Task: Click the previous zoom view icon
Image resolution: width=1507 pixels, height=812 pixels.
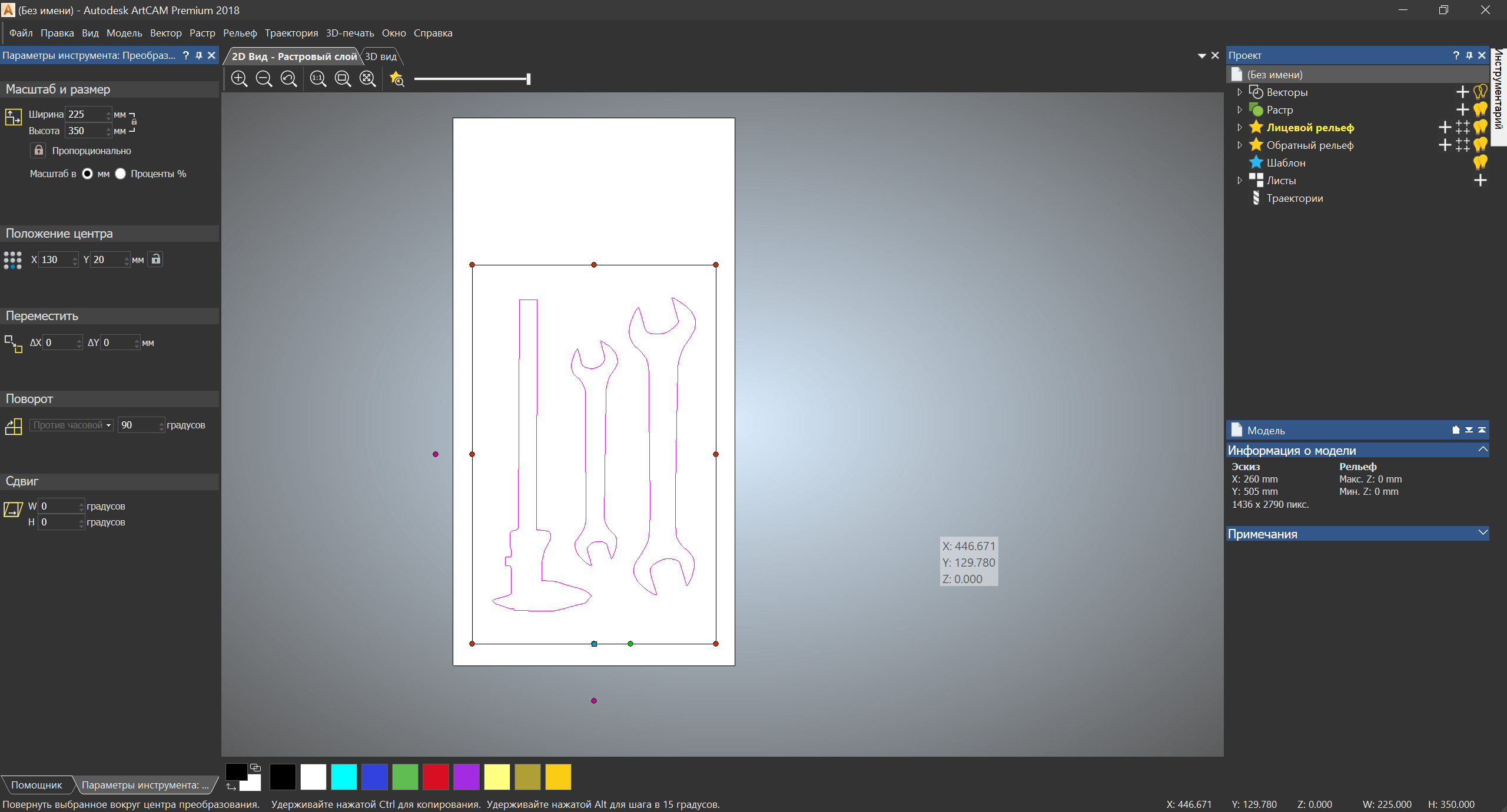Action: click(x=288, y=79)
